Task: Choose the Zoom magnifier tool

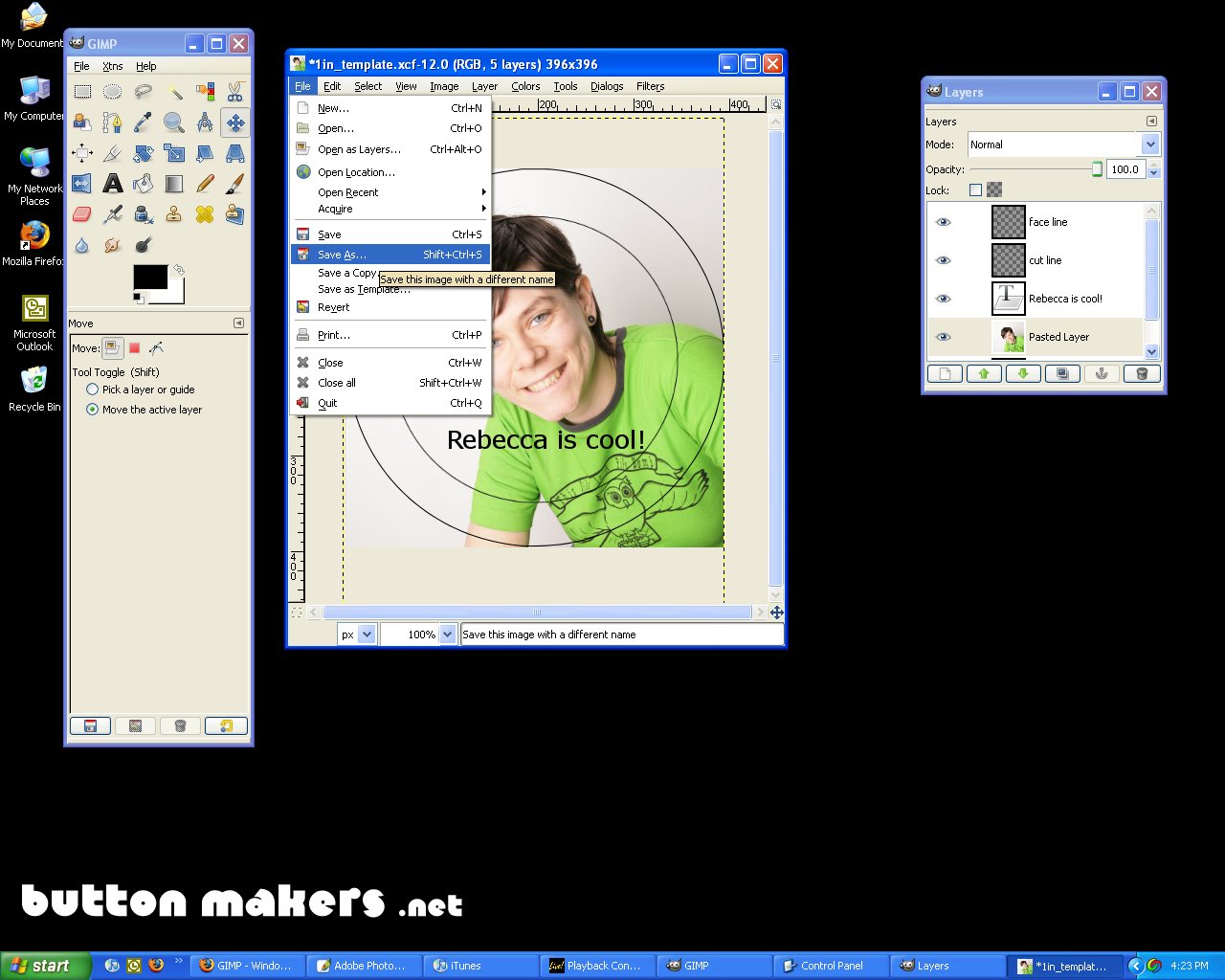Action: tap(174, 122)
